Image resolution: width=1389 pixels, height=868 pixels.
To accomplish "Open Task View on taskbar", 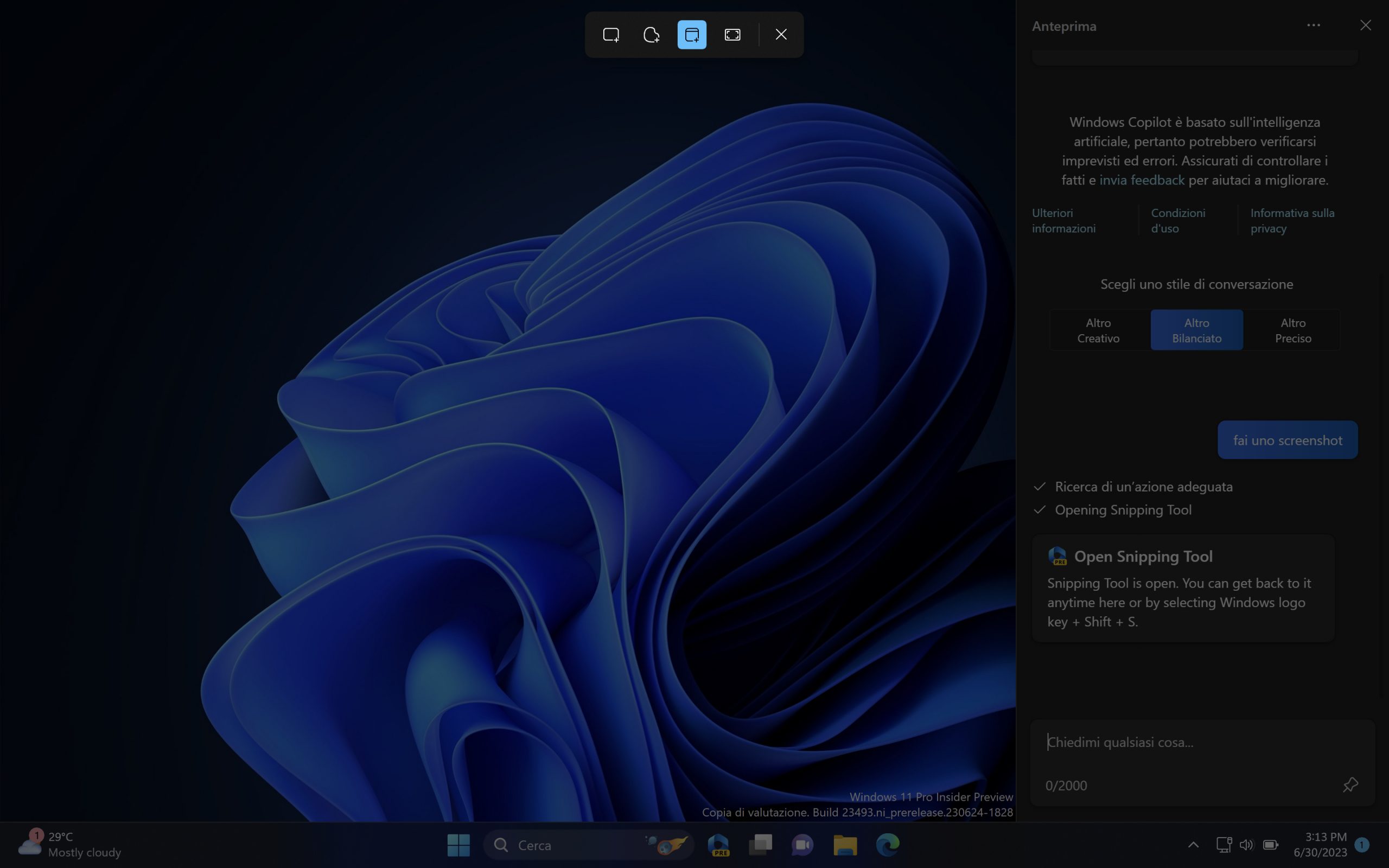I will 761,845.
